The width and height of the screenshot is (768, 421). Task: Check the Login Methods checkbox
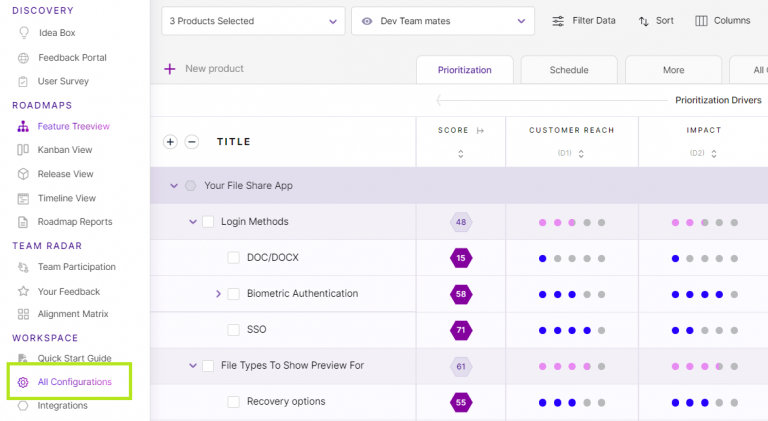208,222
